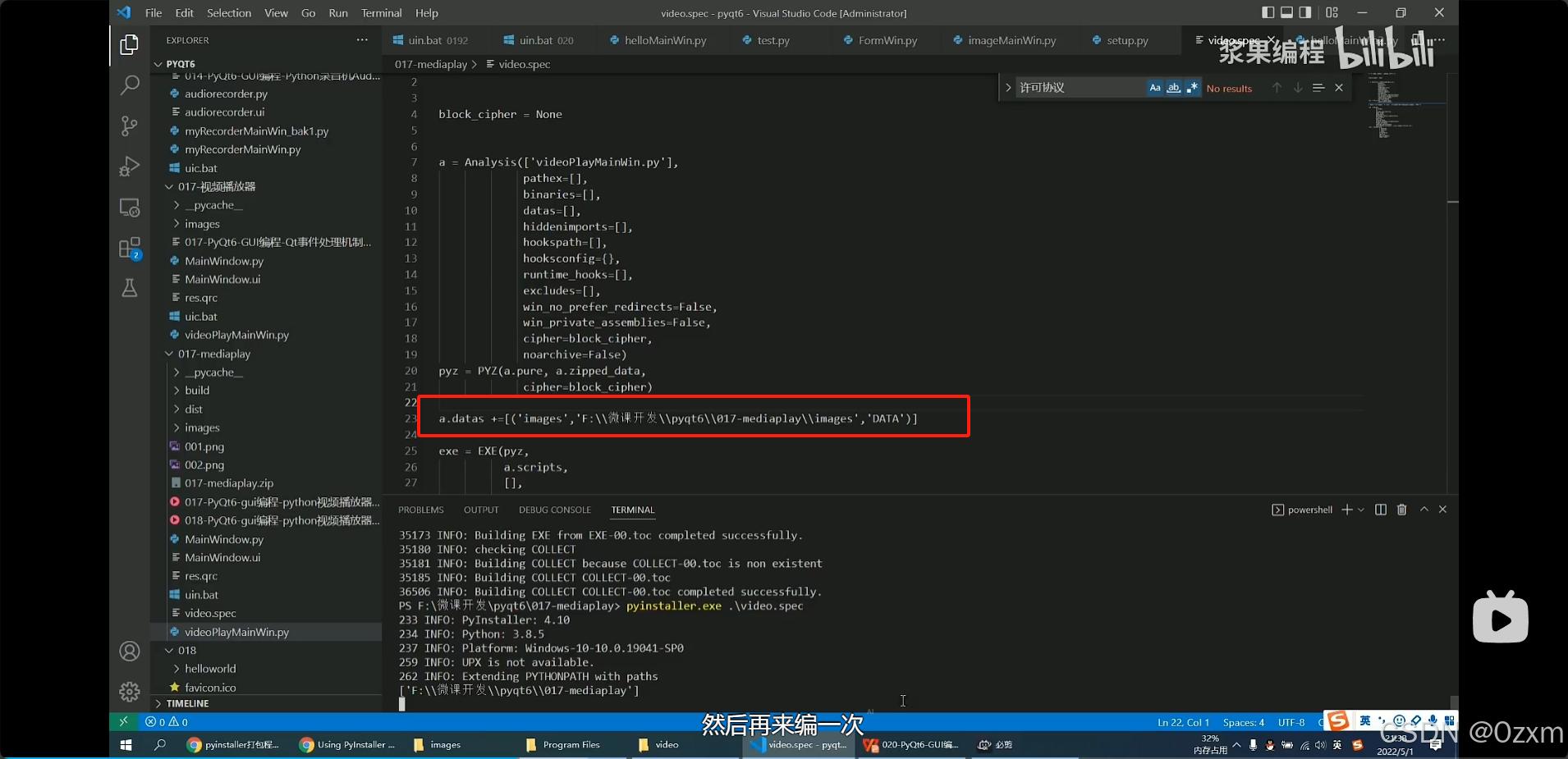Split the terminal panel
1568x759 pixels.
pos(1381,510)
